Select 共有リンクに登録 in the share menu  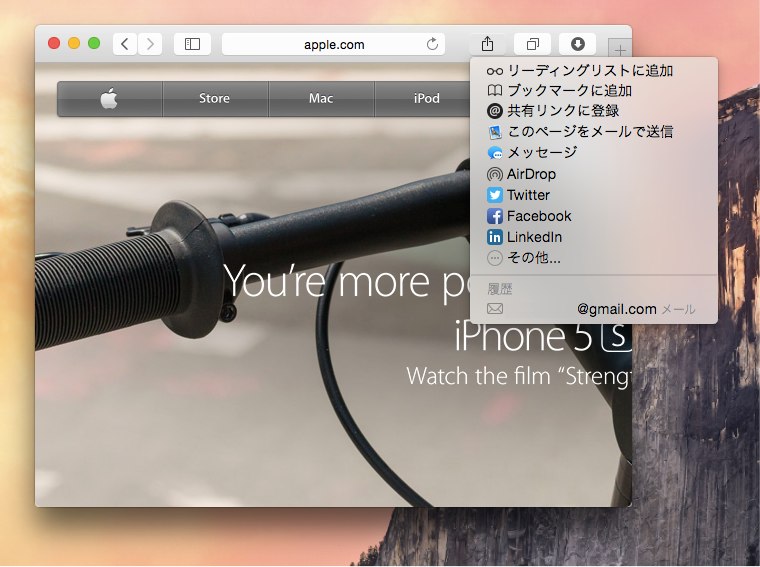click(594, 111)
